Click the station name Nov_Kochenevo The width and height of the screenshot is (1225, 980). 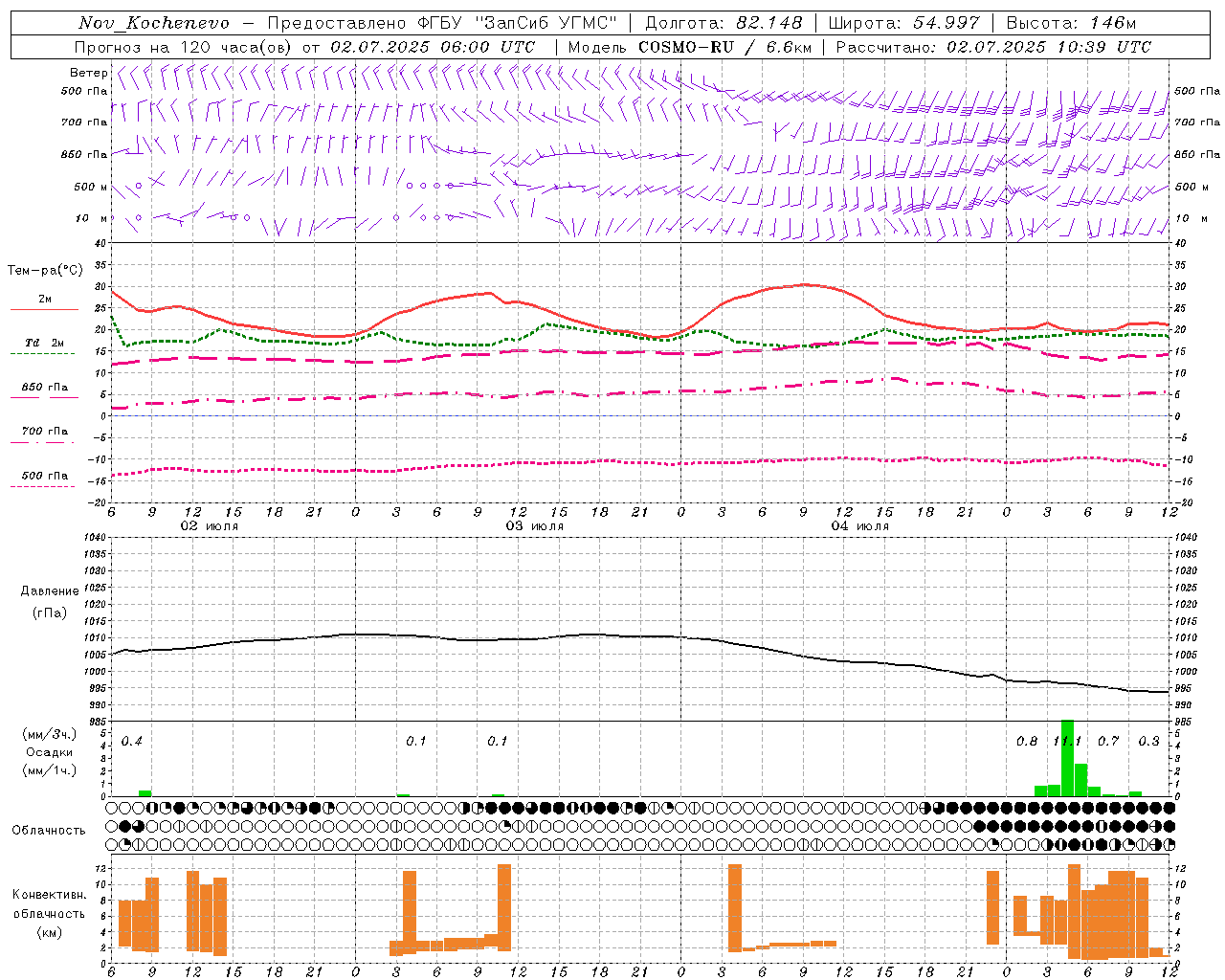[154, 23]
